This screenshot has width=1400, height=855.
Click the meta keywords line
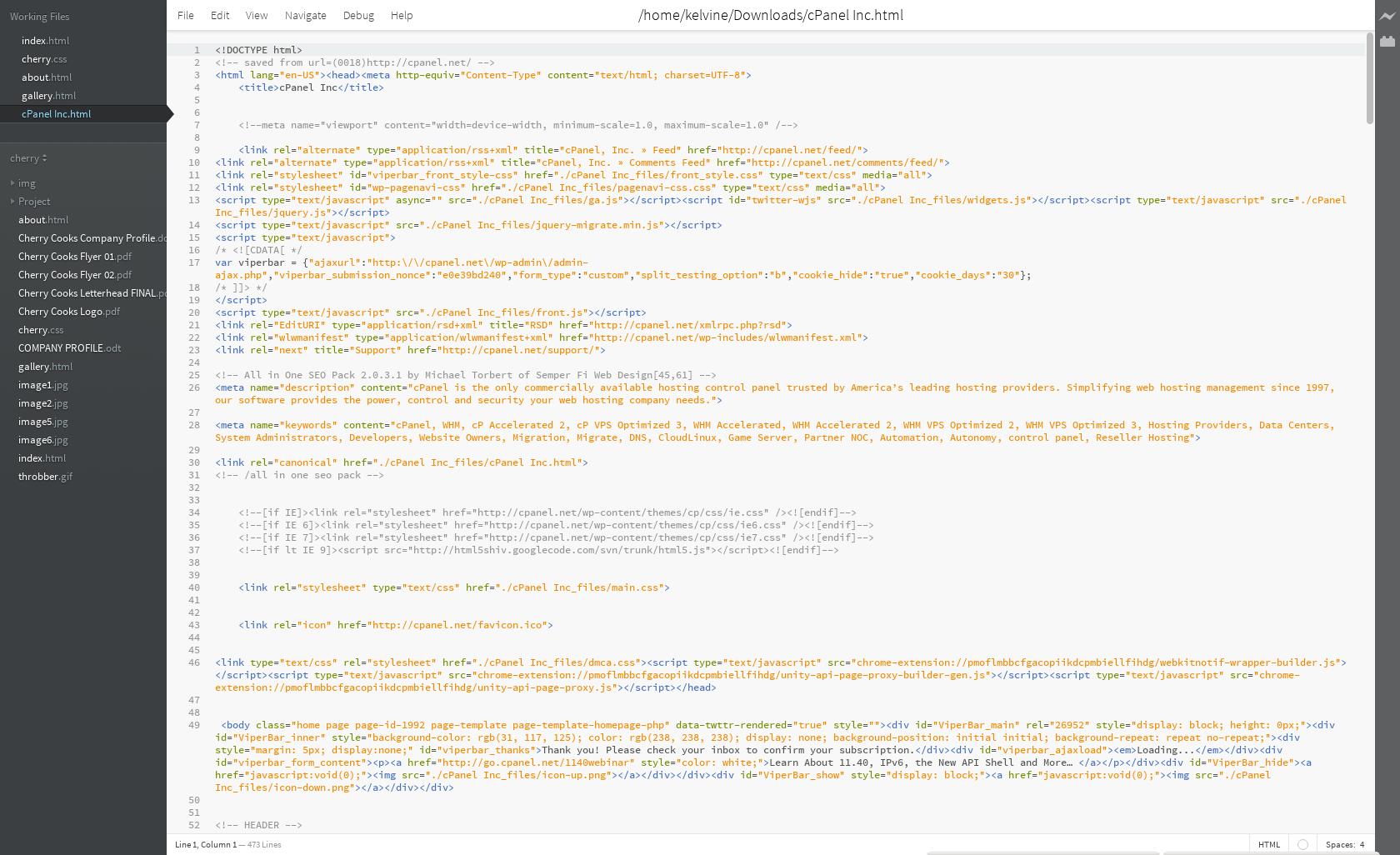[775, 431]
